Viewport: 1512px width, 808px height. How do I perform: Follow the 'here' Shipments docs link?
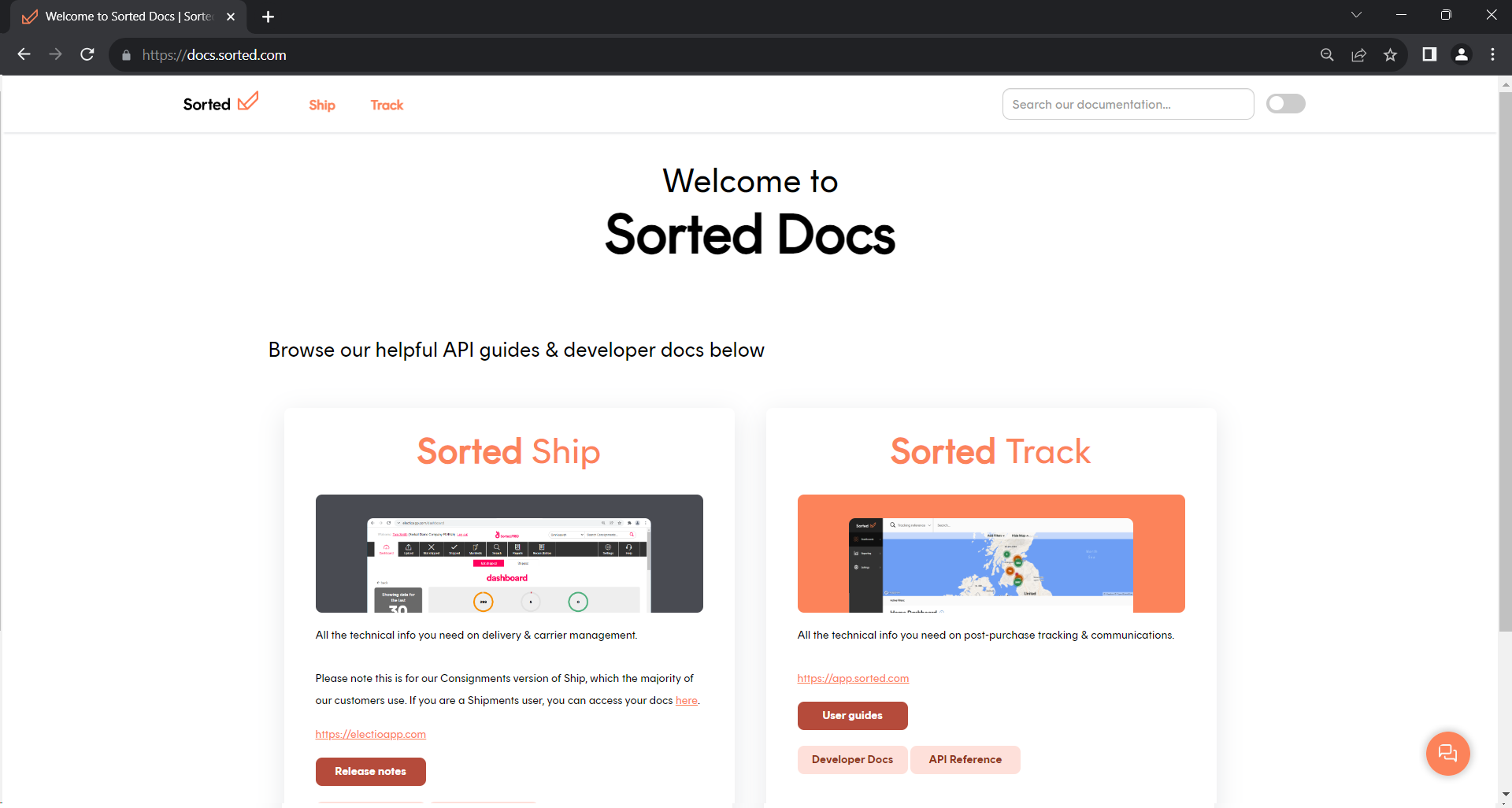687,701
